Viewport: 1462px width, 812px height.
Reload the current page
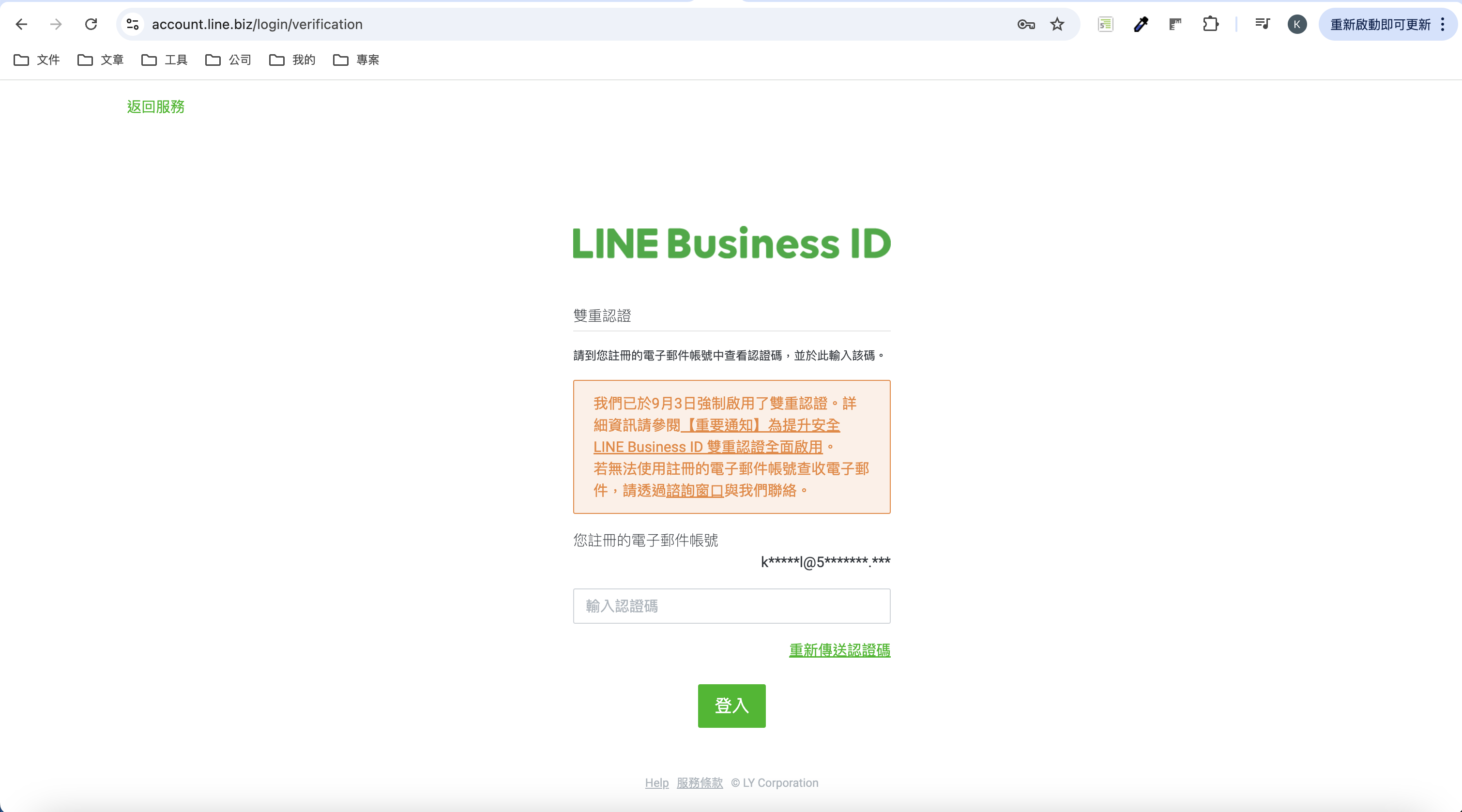[91, 24]
